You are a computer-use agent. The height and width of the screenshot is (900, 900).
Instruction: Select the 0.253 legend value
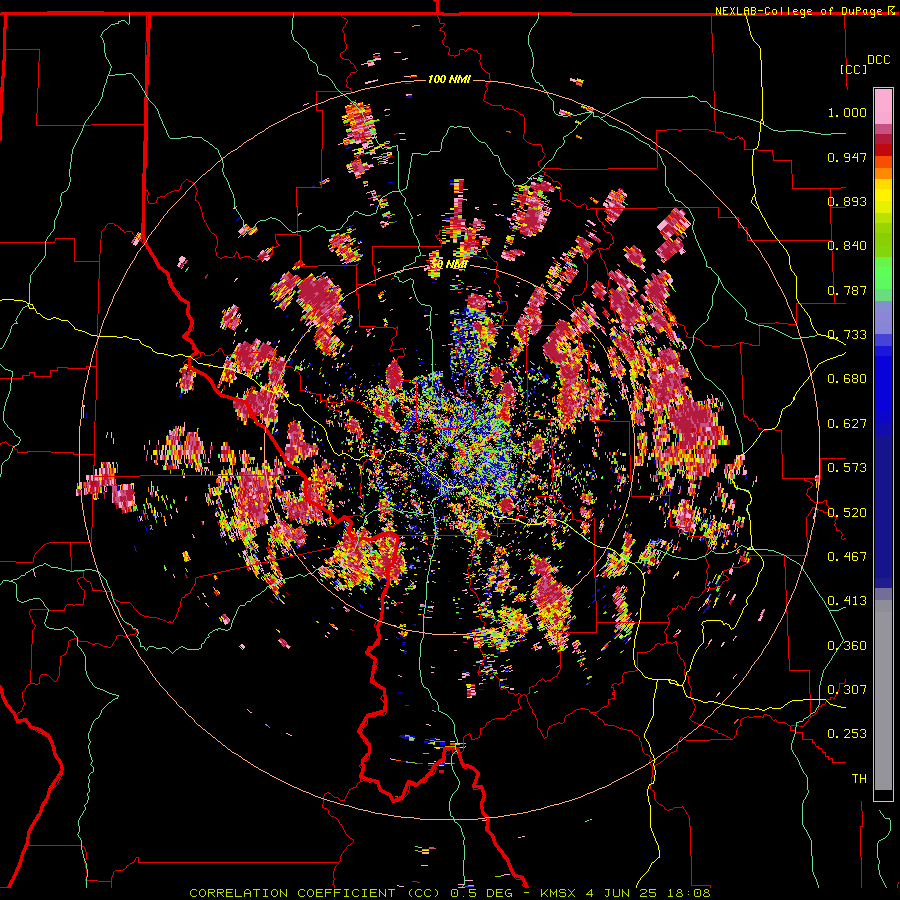847,734
